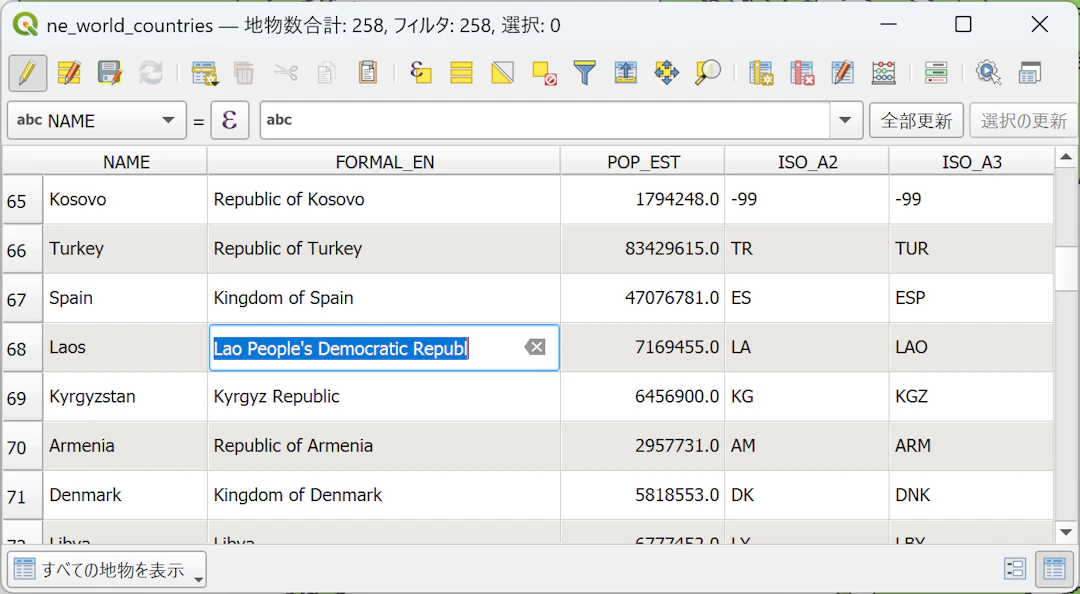
Task: Zoom map to selected rows
Action: (707, 72)
